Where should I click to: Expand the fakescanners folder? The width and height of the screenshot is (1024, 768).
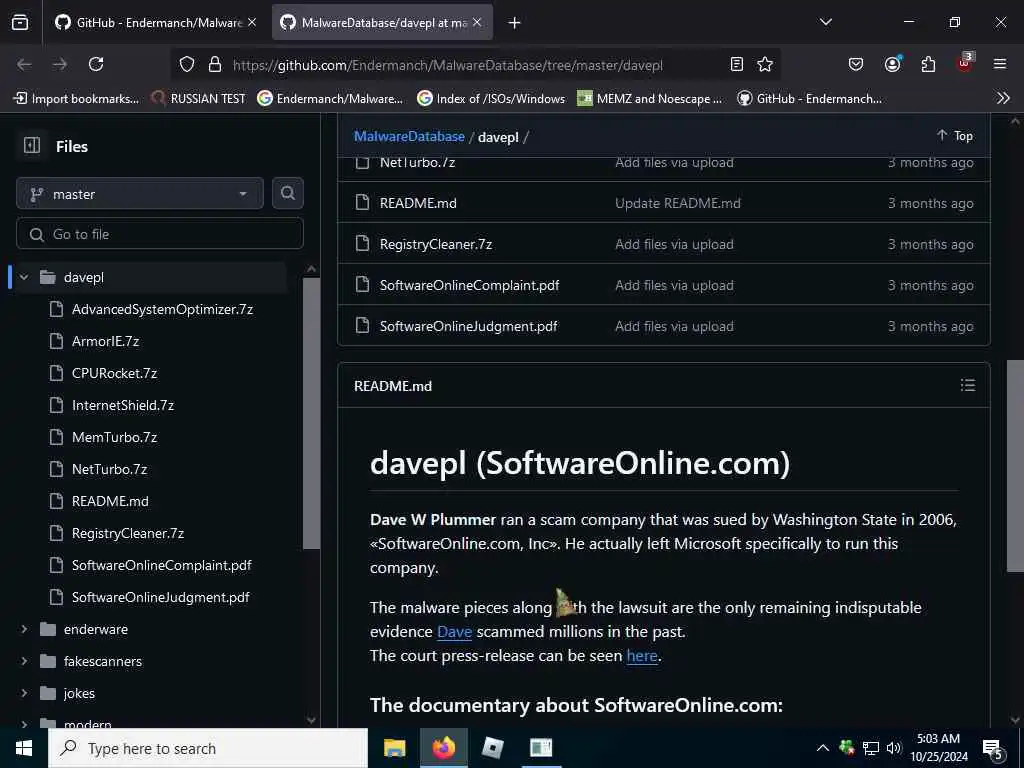tap(24, 661)
